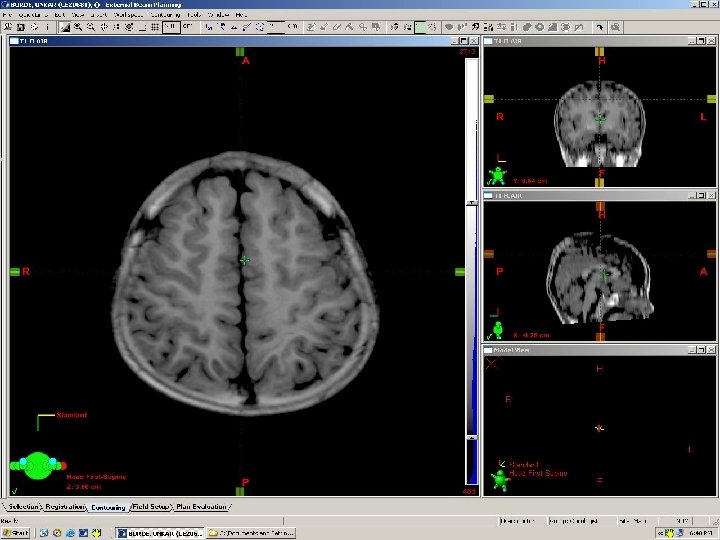Open the Contouring menu in menu bar
720x540 pixels.
coord(166,15)
